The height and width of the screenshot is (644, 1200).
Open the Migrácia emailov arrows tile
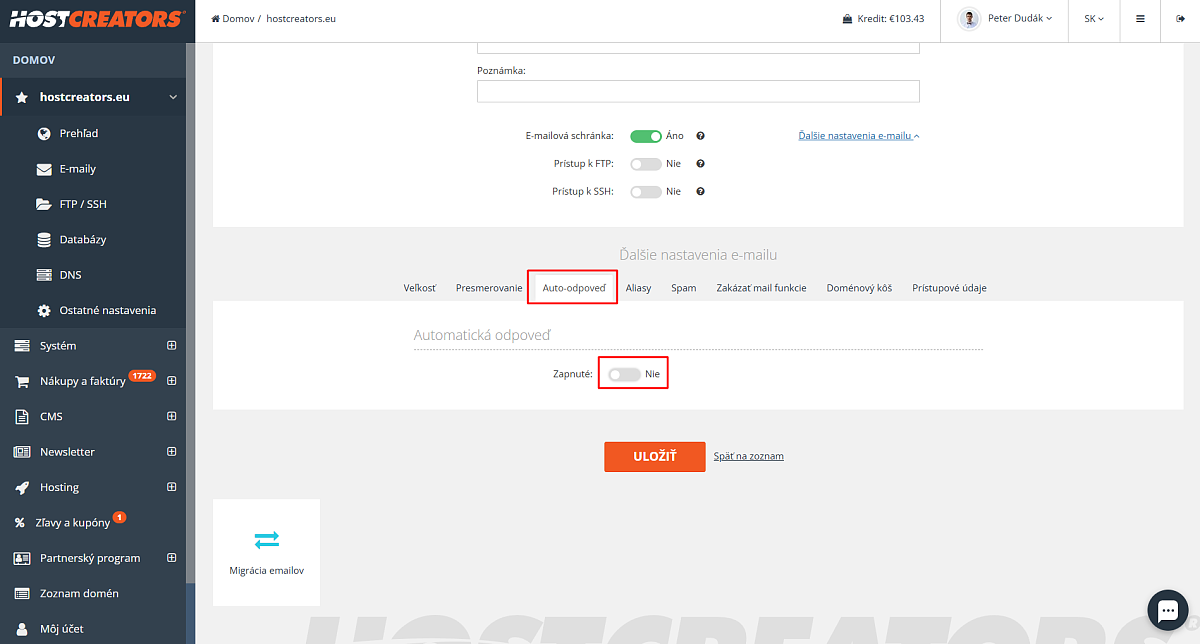266,552
